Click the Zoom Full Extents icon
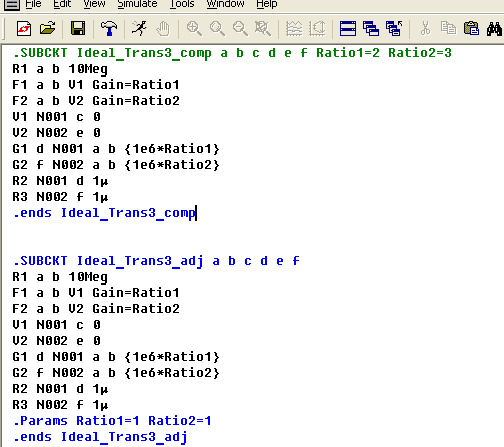504x447 pixels. click(263, 29)
